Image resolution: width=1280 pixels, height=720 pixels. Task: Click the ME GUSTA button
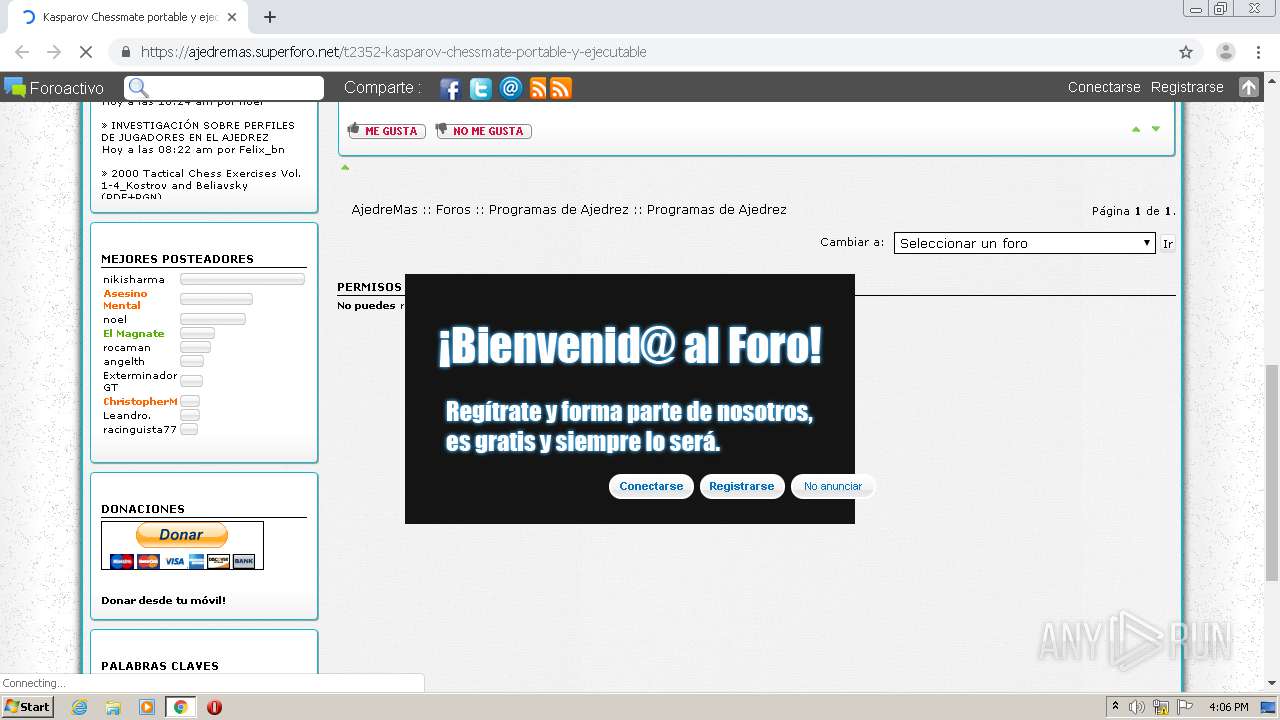pyautogui.click(x=387, y=131)
